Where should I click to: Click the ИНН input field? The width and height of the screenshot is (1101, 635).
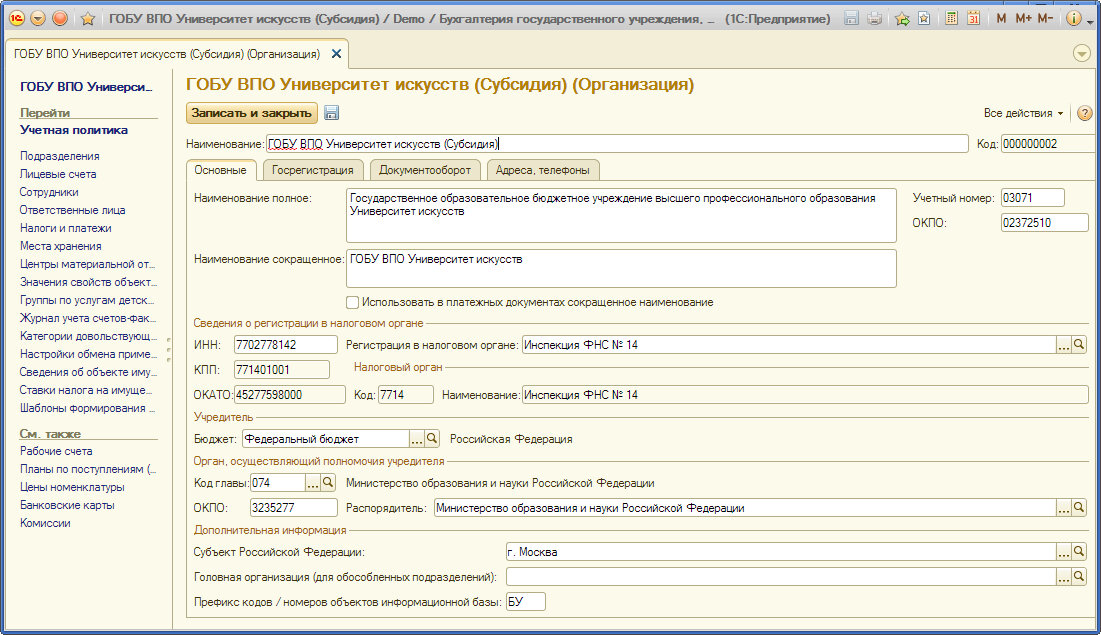pyautogui.click(x=285, y=345)
